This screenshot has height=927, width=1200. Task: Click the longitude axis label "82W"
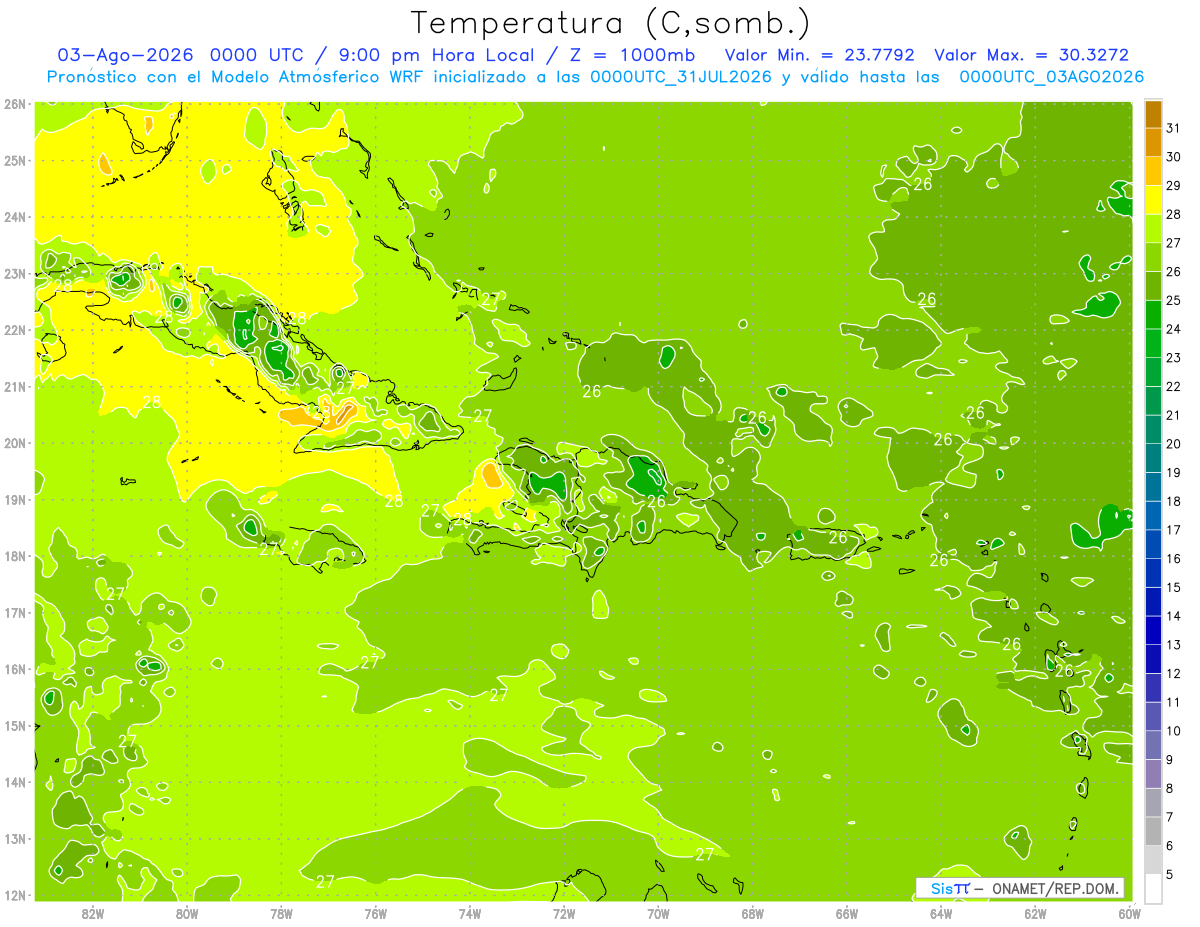(x=93, y=914)
